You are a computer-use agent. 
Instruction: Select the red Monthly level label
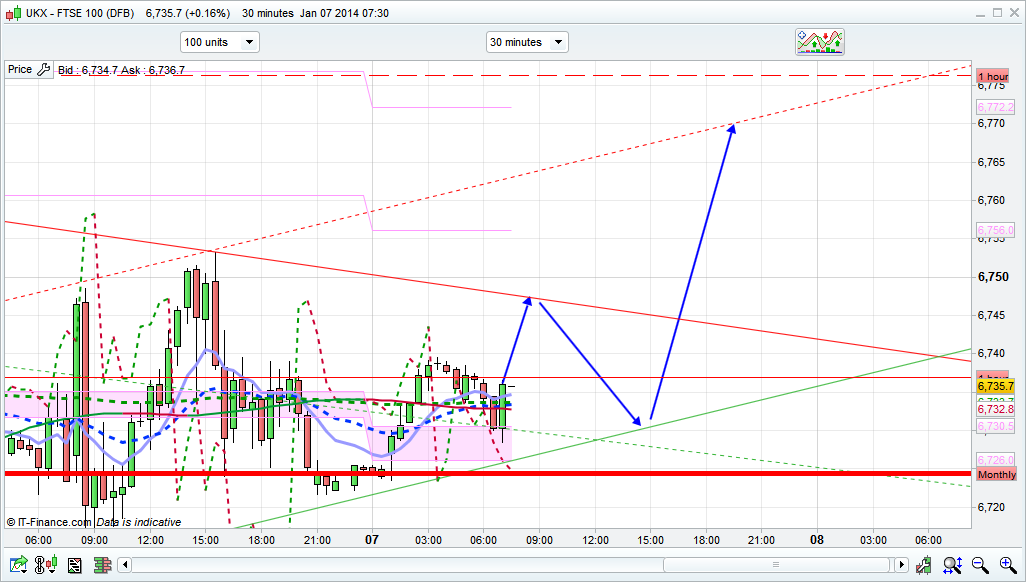coord(996,474)
